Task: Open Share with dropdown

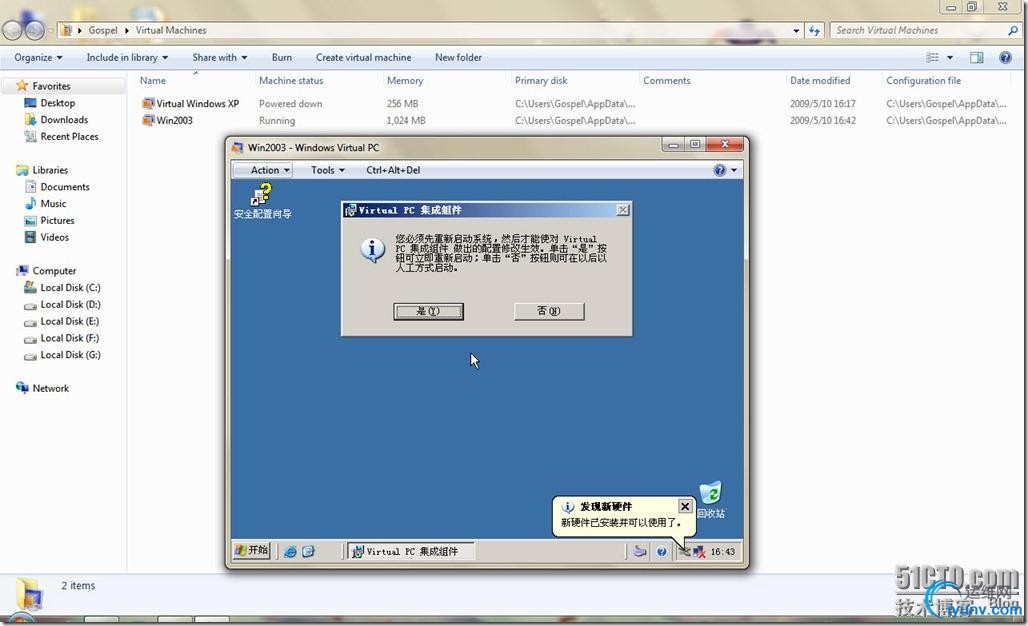Action: tap(220, 58)
